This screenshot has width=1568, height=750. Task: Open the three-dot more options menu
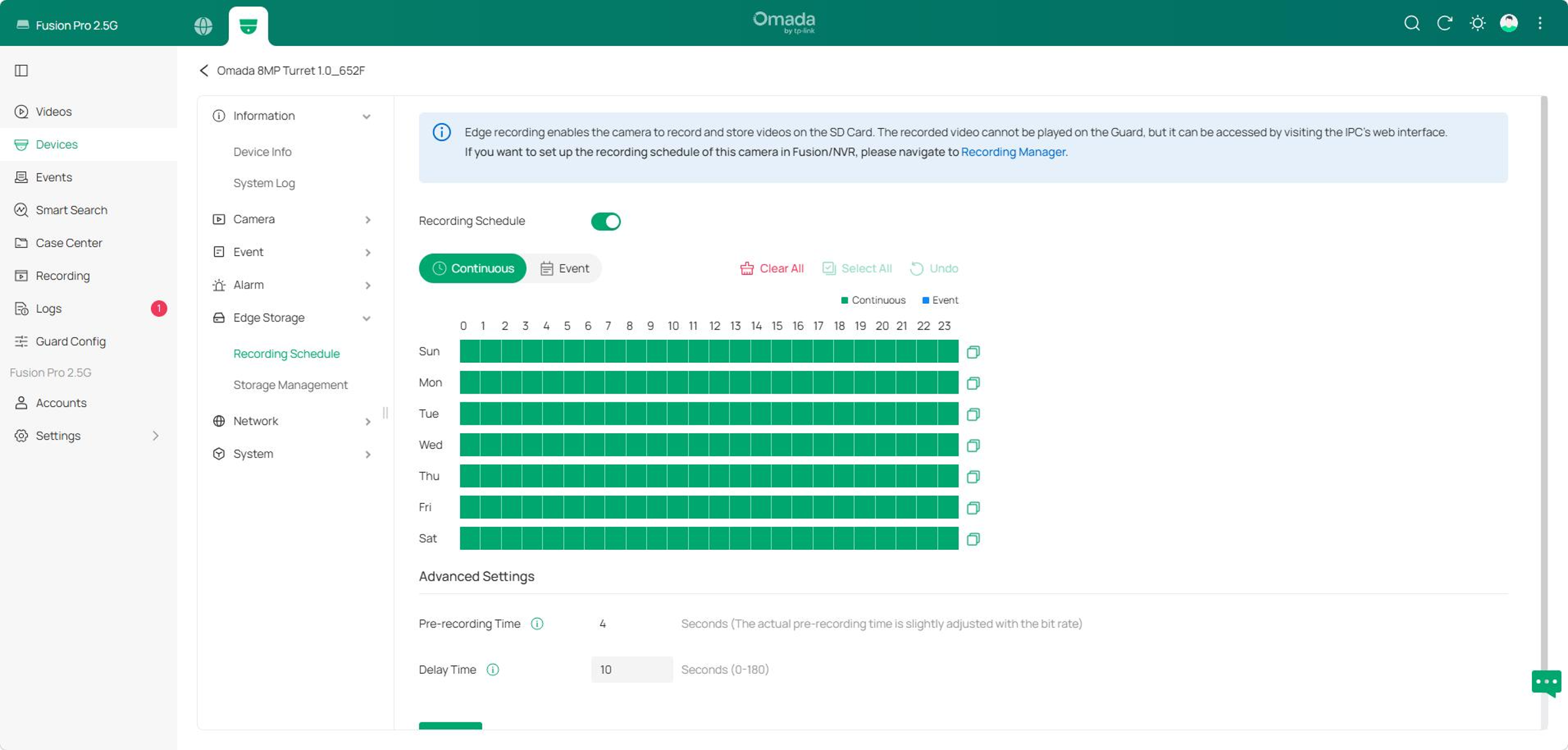1540,24
